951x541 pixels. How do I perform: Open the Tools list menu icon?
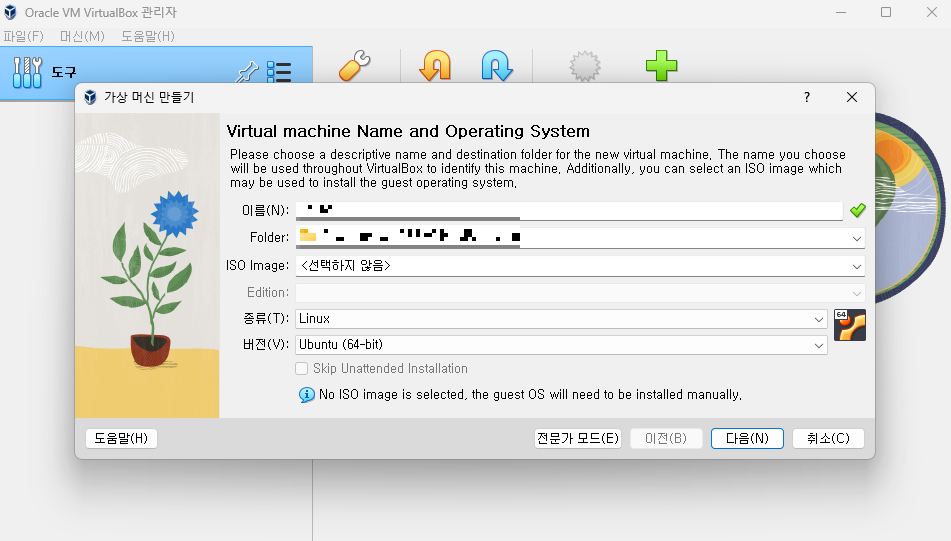pyautogui.click(x=279, y=72)
